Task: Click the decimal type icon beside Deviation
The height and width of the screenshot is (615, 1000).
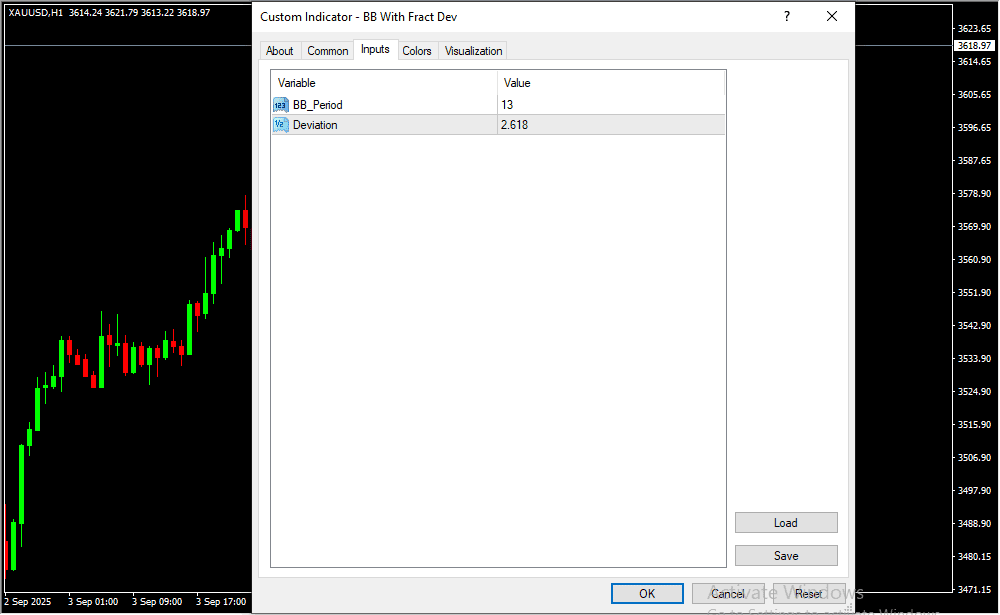Action: point(280,125)
